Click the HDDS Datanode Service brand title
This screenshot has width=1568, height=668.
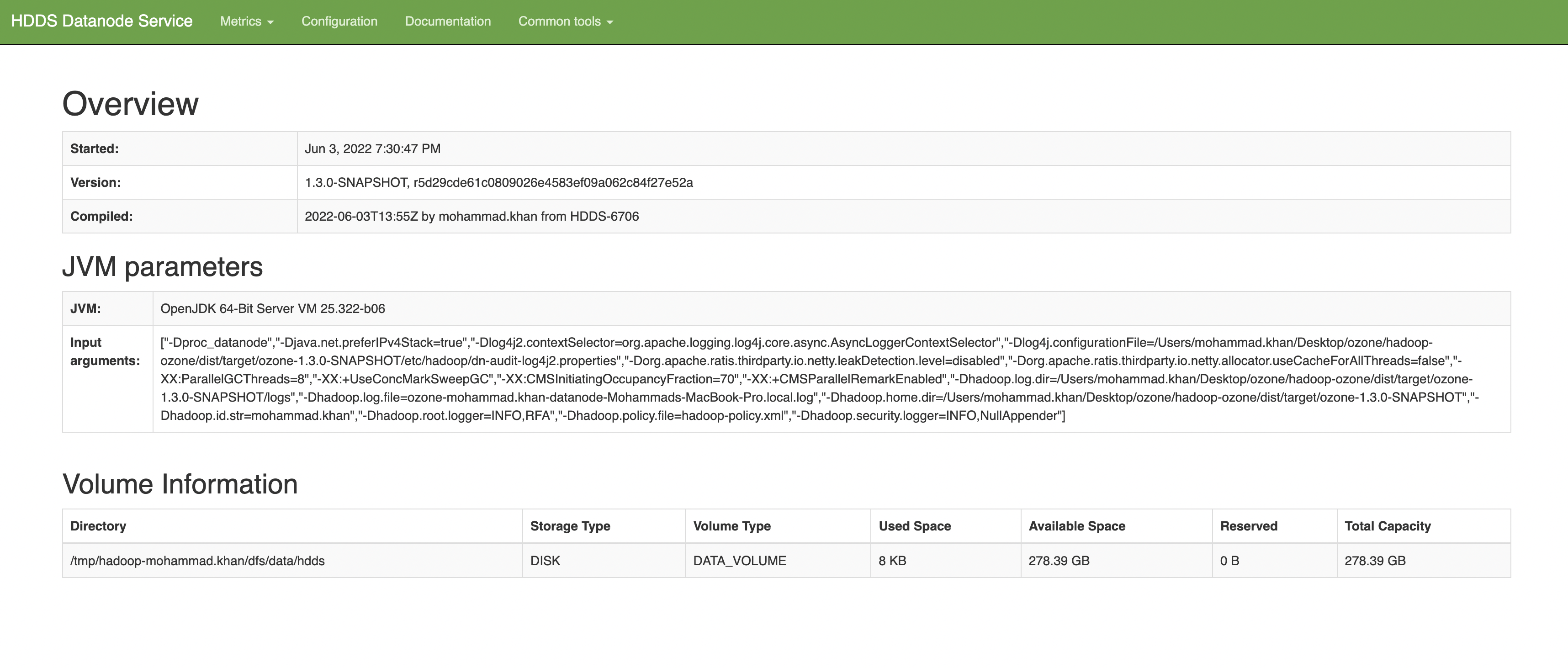(101, 21)
